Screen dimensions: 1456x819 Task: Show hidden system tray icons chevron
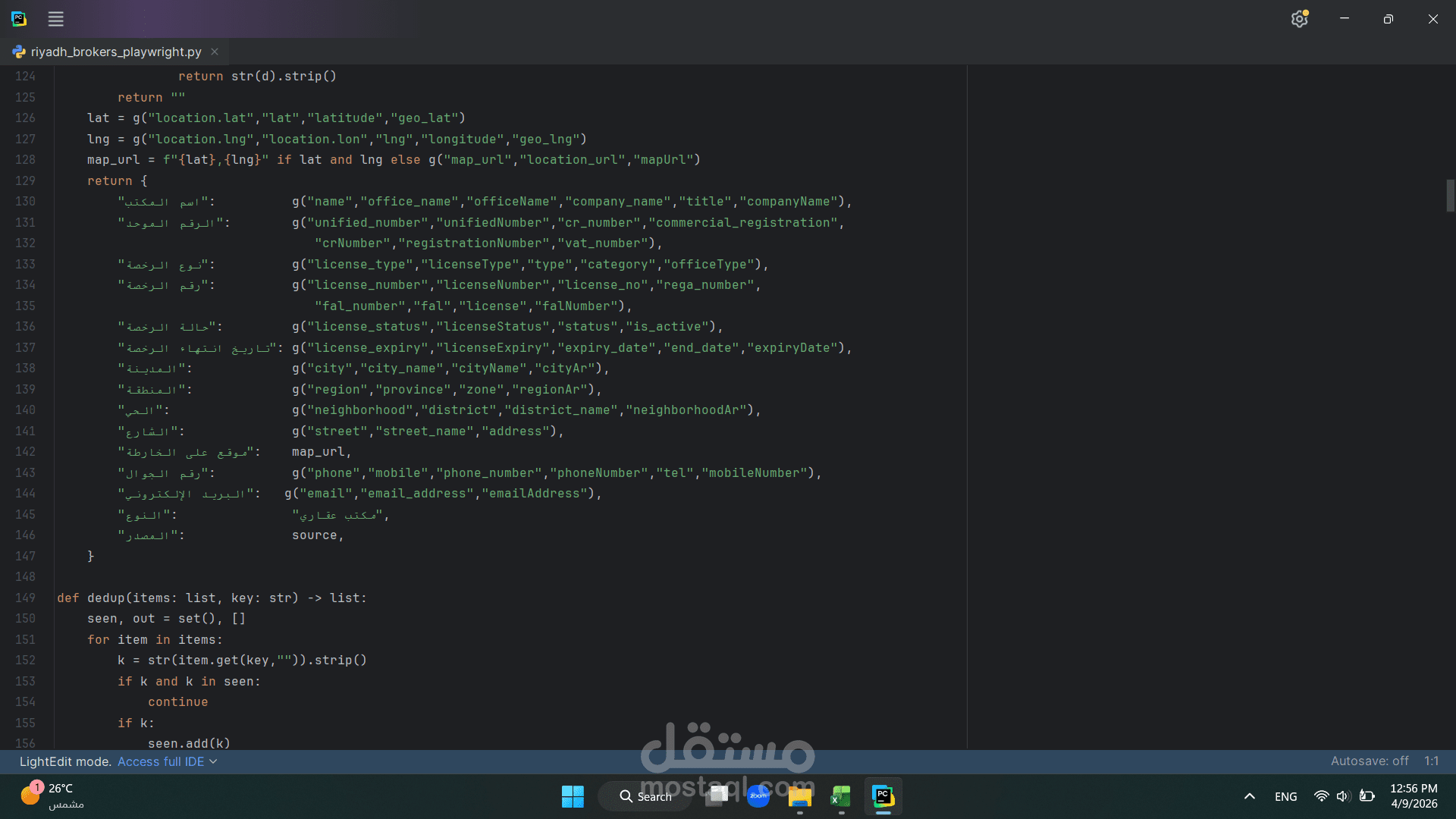coord(1250,796)
